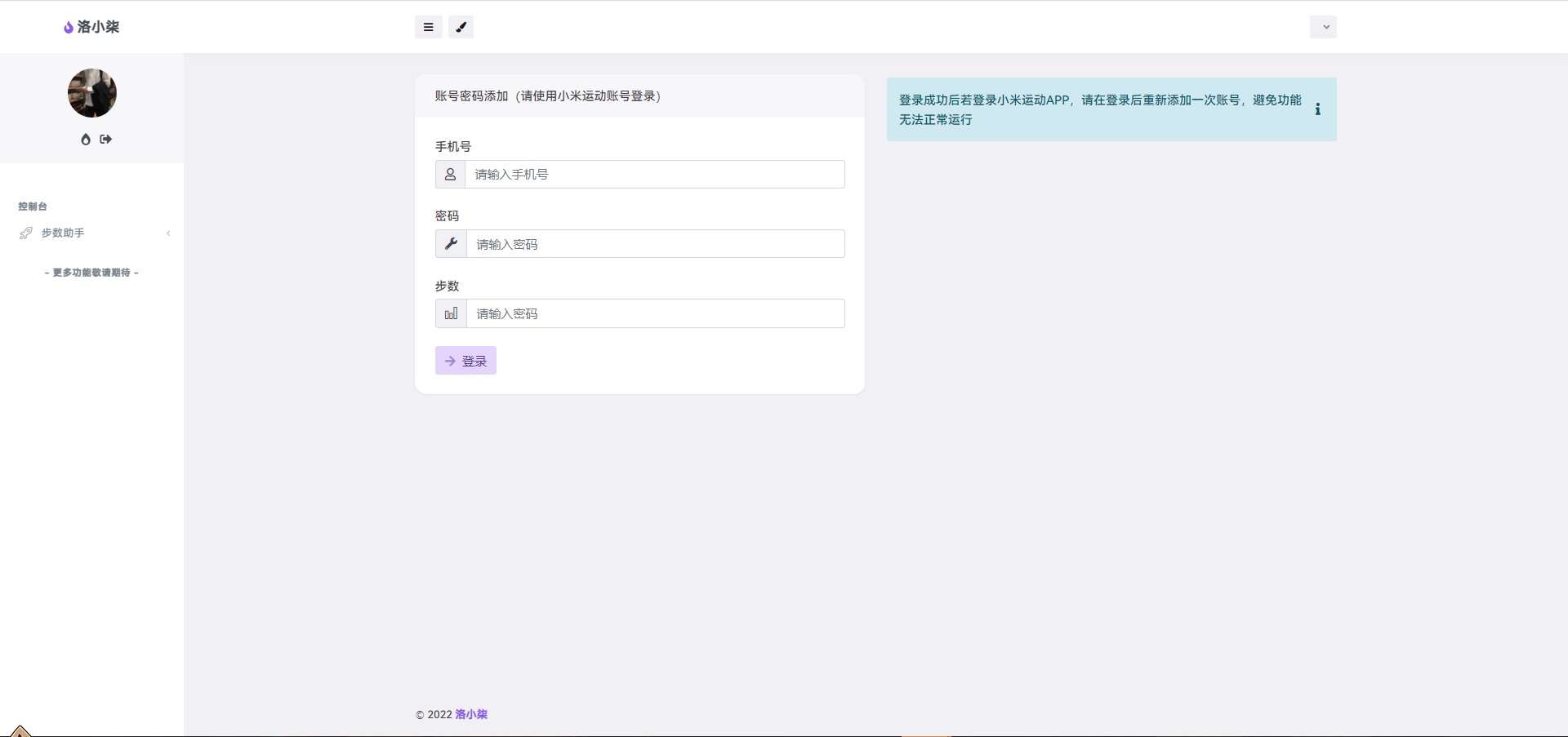Focus the 步数 step count input field
The height and width of the screenshot is (737, 1568).
(x=655, y=313)
